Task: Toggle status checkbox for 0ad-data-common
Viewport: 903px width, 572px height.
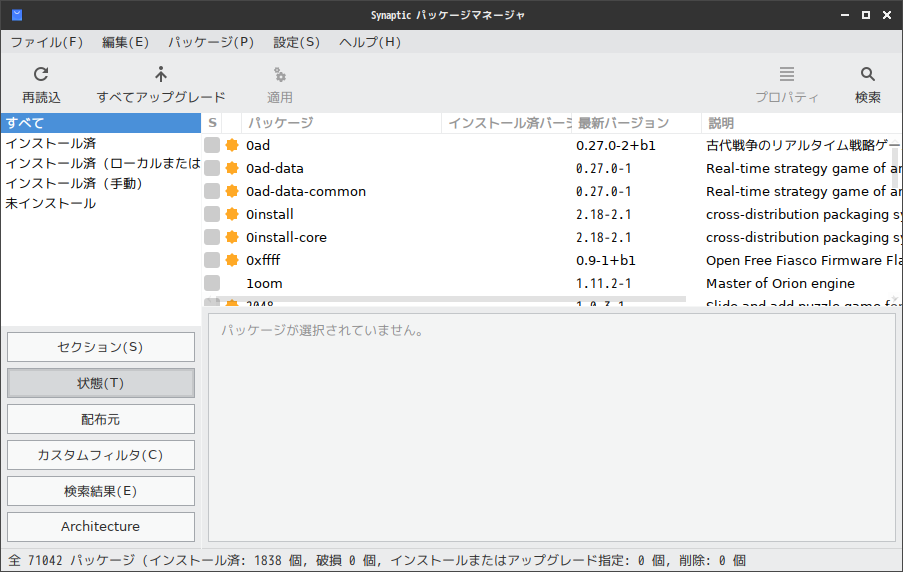Action: 212,191
